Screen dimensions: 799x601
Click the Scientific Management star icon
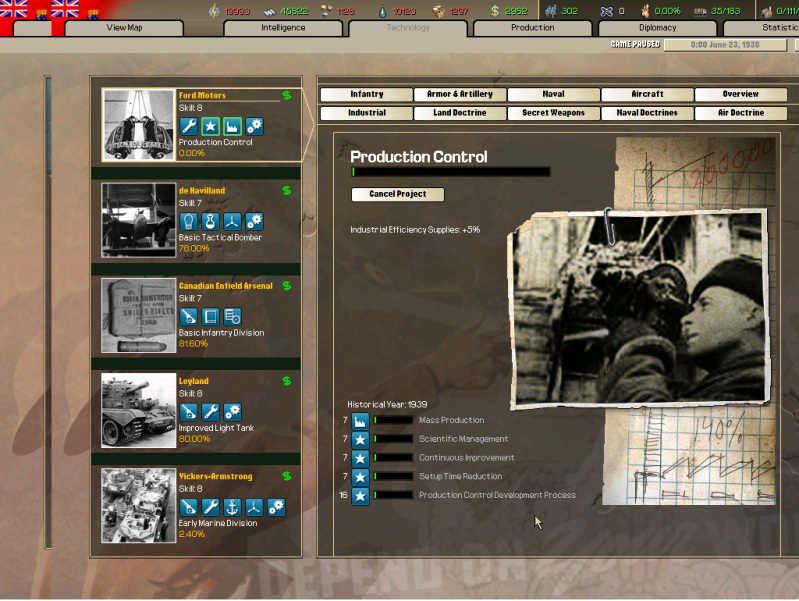[x=360, y=439]
